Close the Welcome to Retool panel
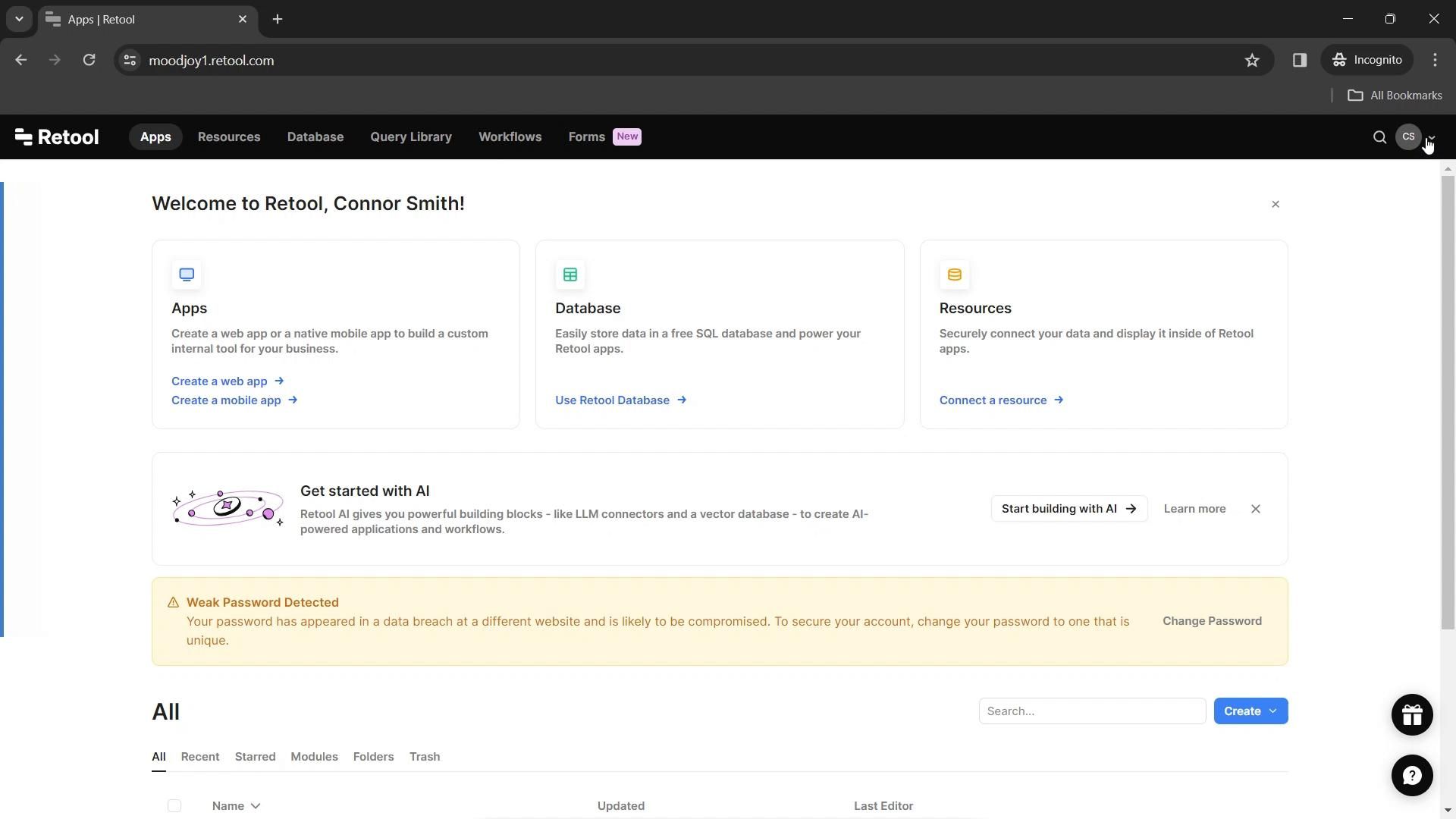Screen dimensions: 1456x819 1276,204
